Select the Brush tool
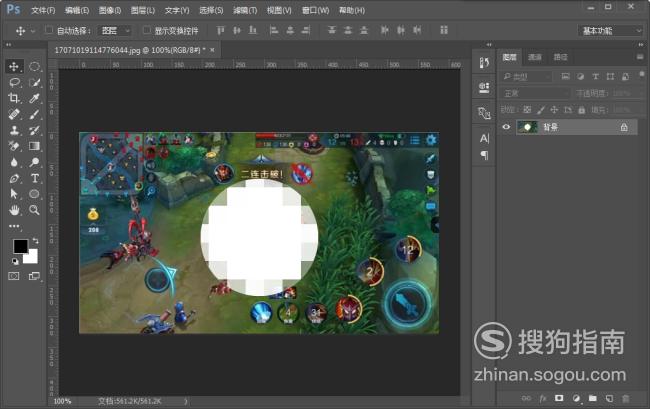The height and width of the screenshot is (409, 650). tap(34, 114)
